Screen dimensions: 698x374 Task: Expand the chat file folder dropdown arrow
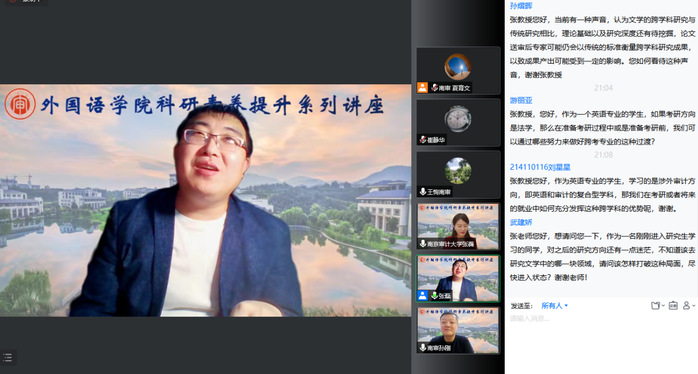tap(663, 306)
